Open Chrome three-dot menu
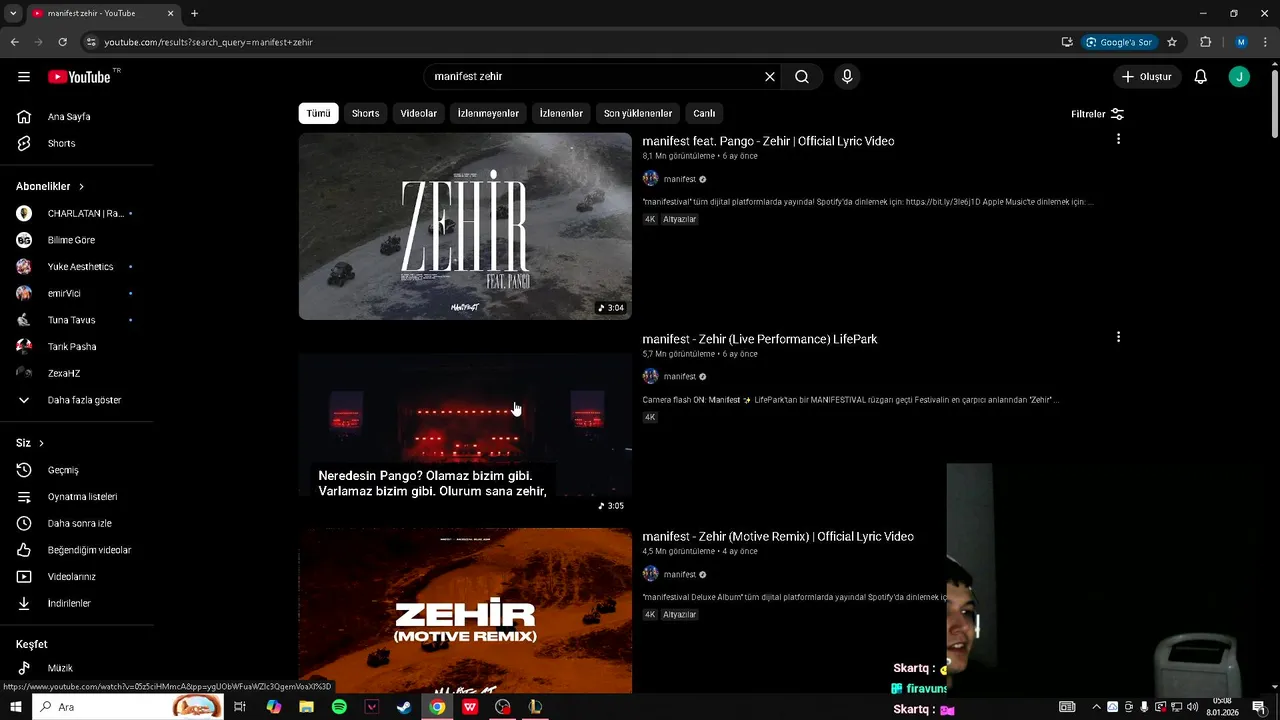Viewport: 1280px width, 720px height. tap(1266, 42)
